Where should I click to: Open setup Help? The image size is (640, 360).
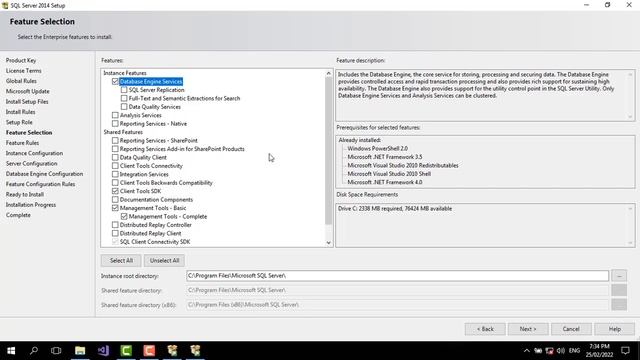614,329
